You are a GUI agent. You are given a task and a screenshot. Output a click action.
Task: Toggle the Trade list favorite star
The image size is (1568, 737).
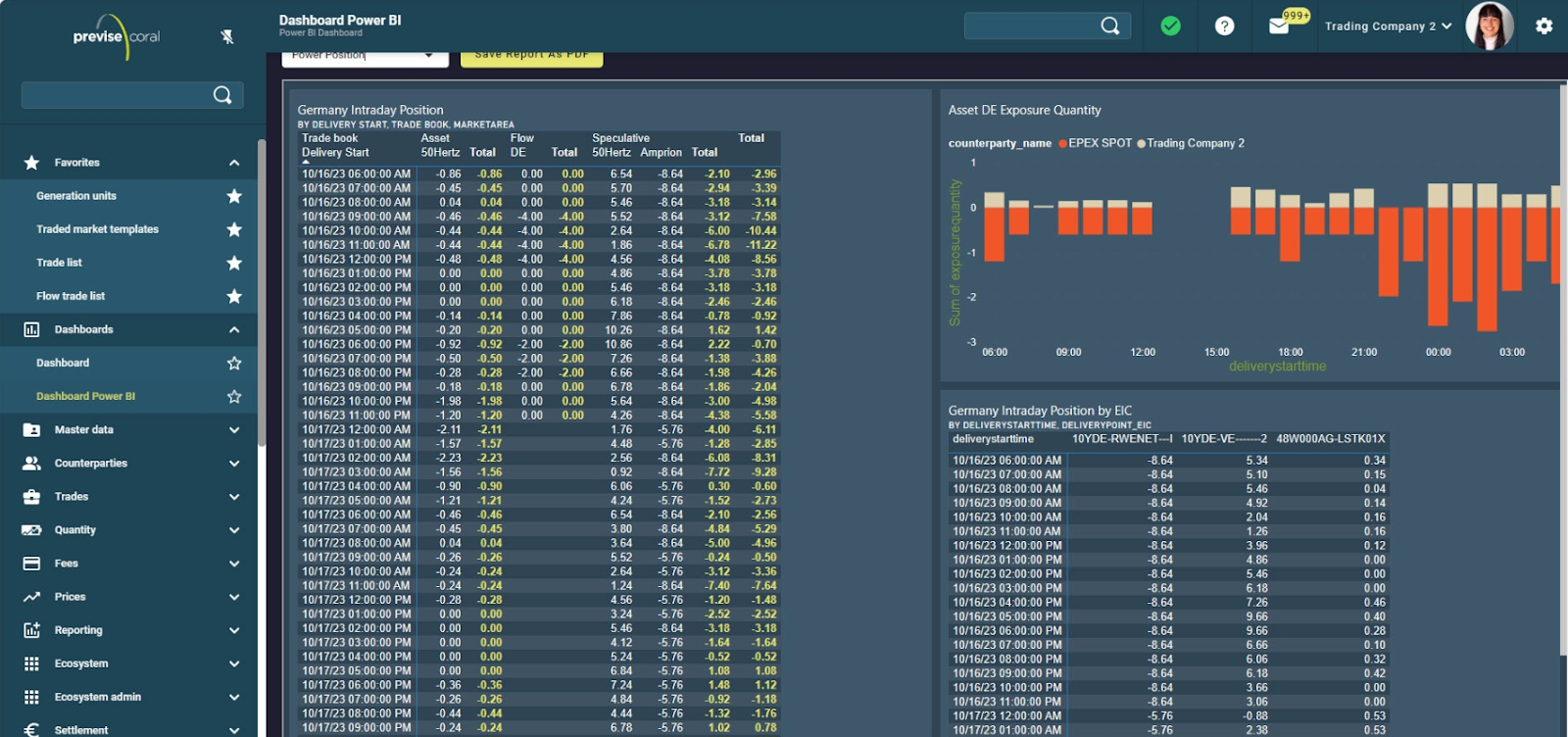(x=234, y=263)
